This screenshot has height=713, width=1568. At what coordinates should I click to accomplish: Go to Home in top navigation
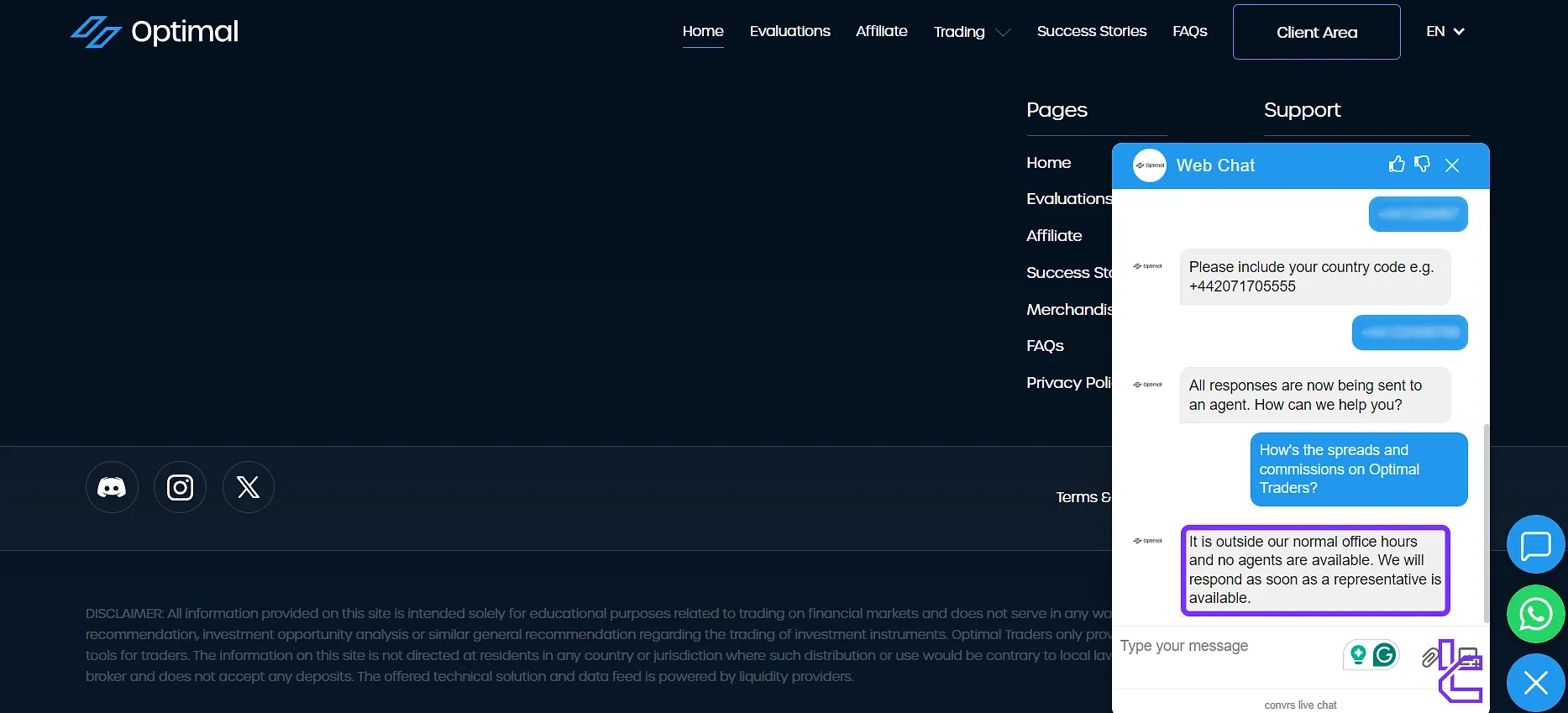(703, 31)
